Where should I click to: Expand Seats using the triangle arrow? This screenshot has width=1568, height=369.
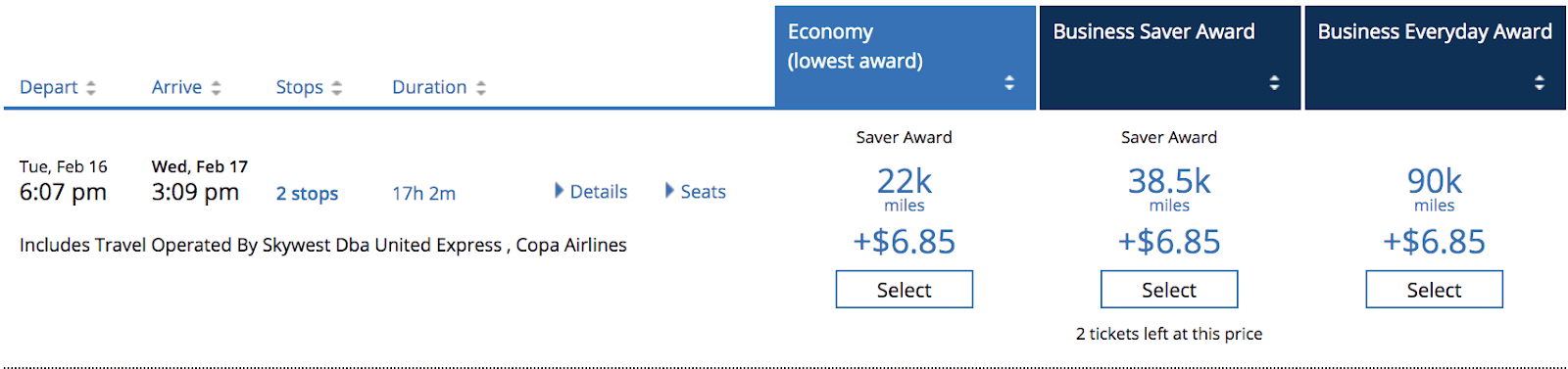669,190
